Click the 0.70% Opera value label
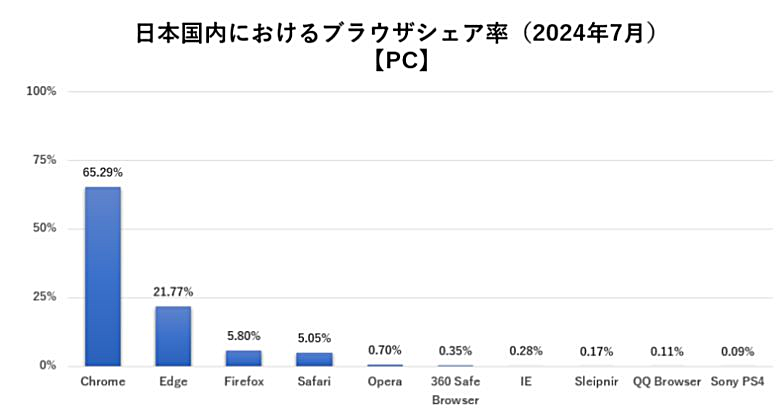 [x=385, y=350]
